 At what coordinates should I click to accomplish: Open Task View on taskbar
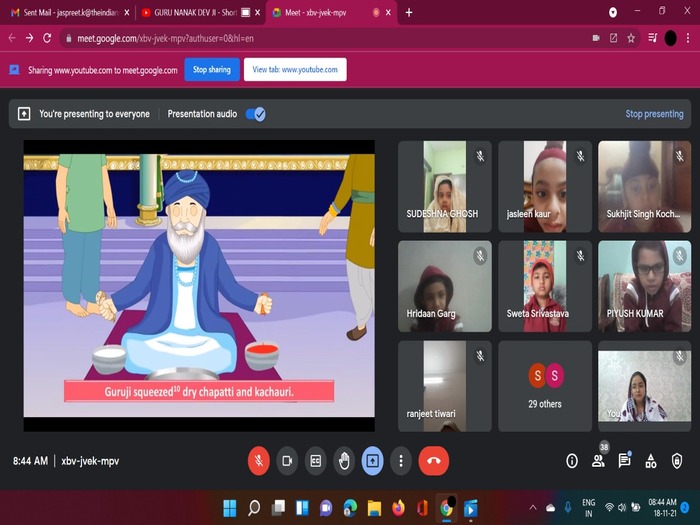tap(278, 508)
